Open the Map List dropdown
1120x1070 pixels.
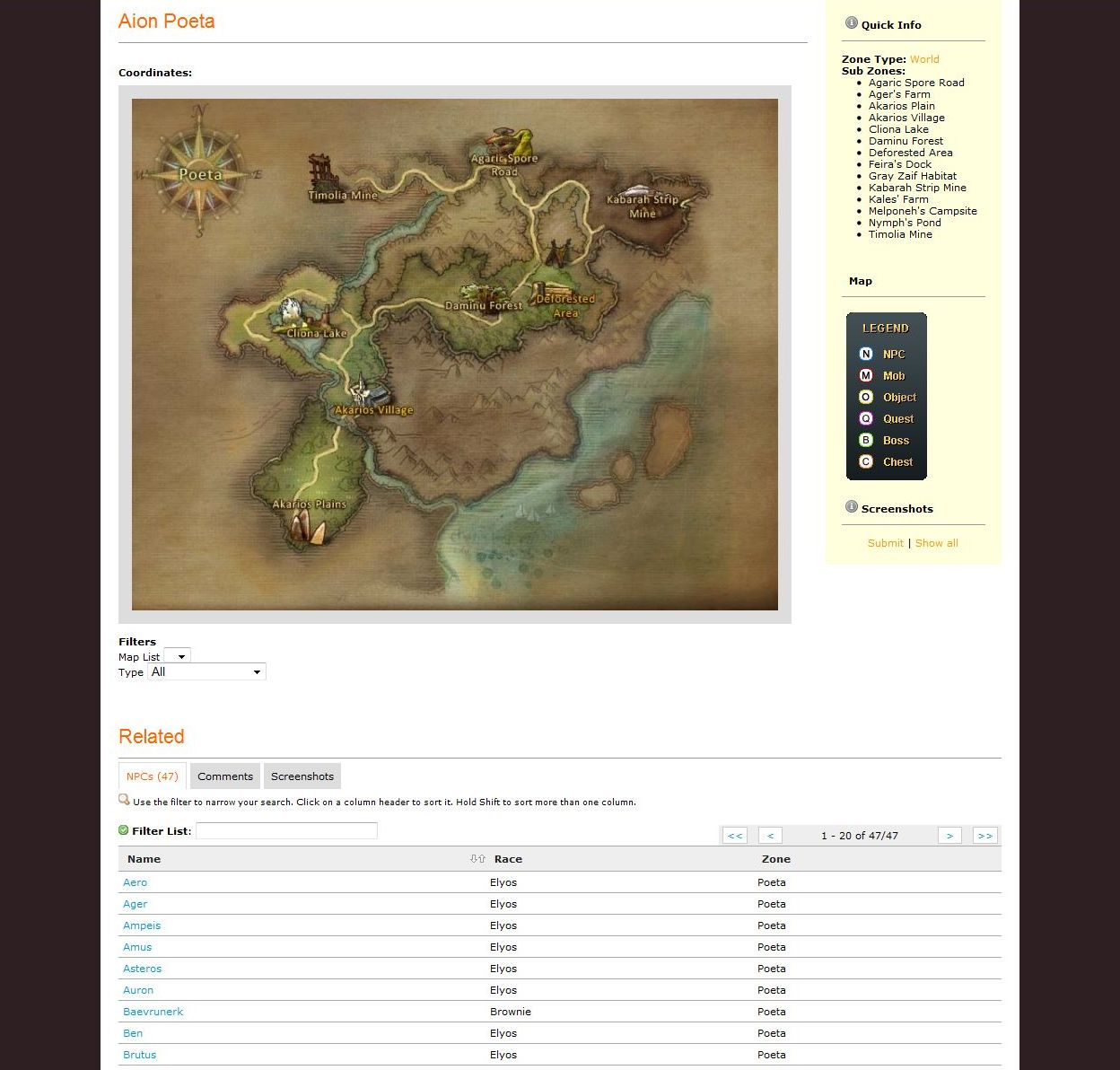click(177, 656)
